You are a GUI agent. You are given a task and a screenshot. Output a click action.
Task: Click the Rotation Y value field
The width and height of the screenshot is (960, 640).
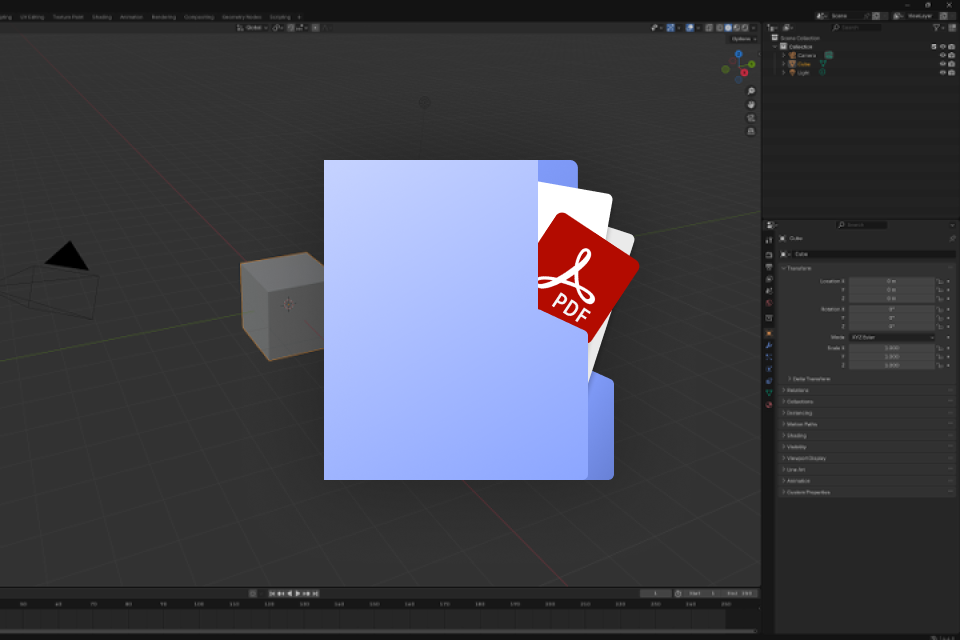(x=891, y=318)
